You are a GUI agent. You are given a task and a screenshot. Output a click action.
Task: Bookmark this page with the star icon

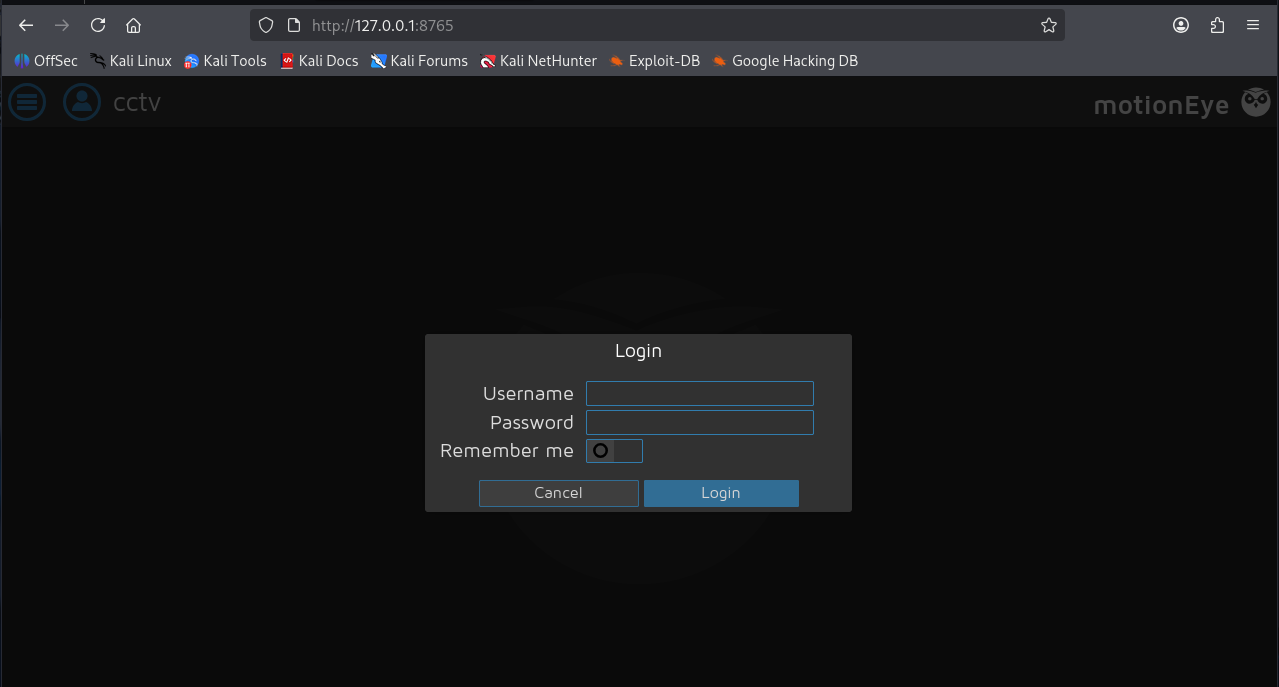tap(1048, 25)
